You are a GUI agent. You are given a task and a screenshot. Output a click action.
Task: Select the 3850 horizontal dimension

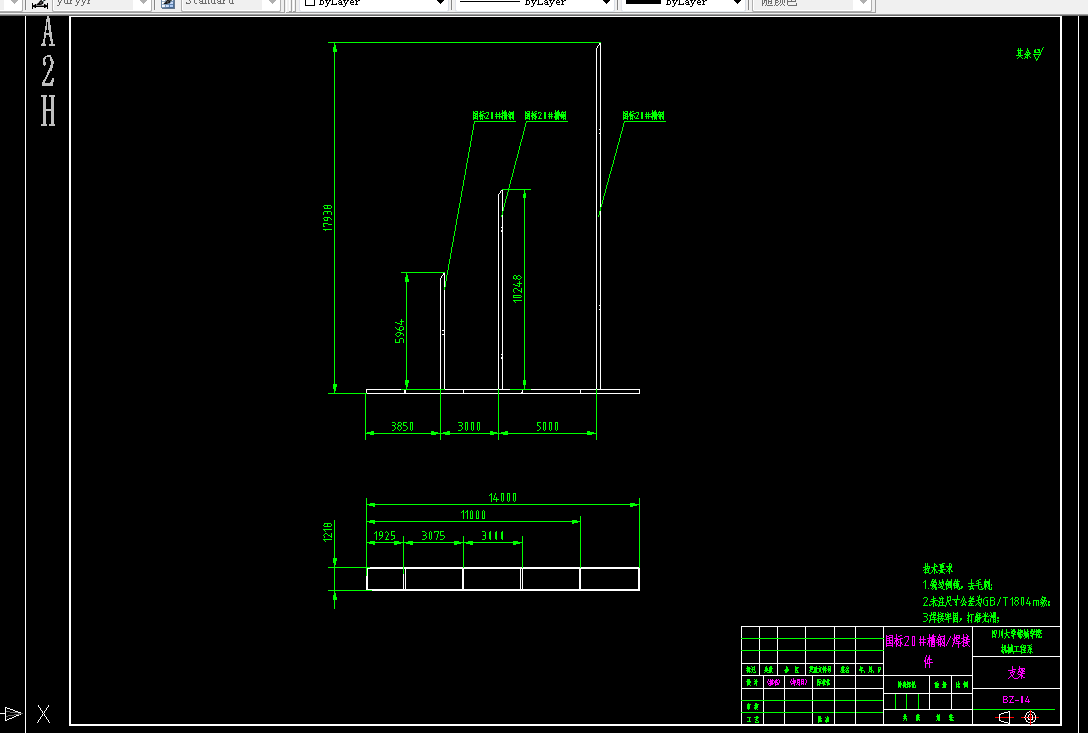[x=402, y=426]
